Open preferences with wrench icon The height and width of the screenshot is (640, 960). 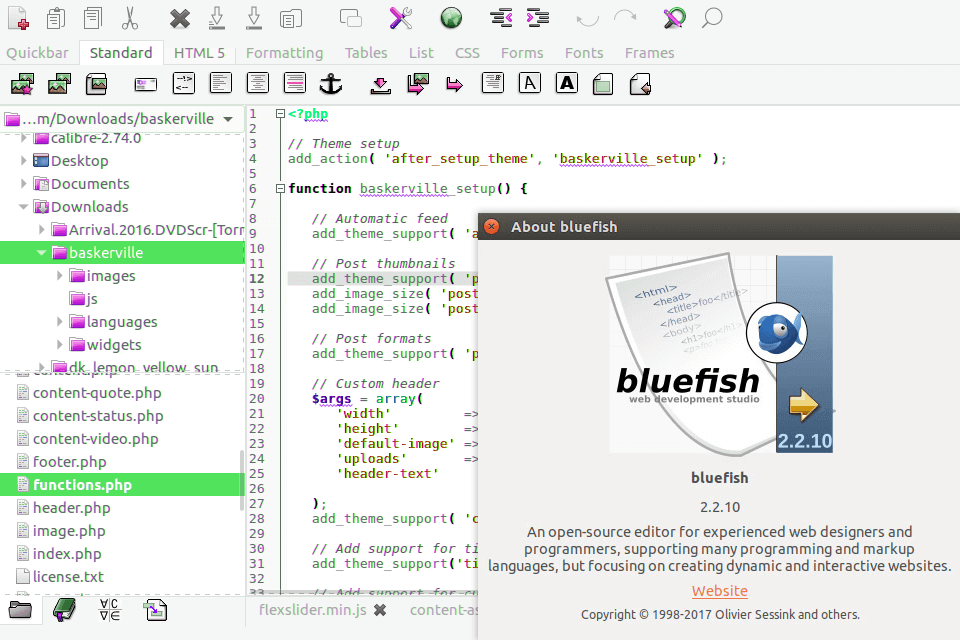click(400, 18)
